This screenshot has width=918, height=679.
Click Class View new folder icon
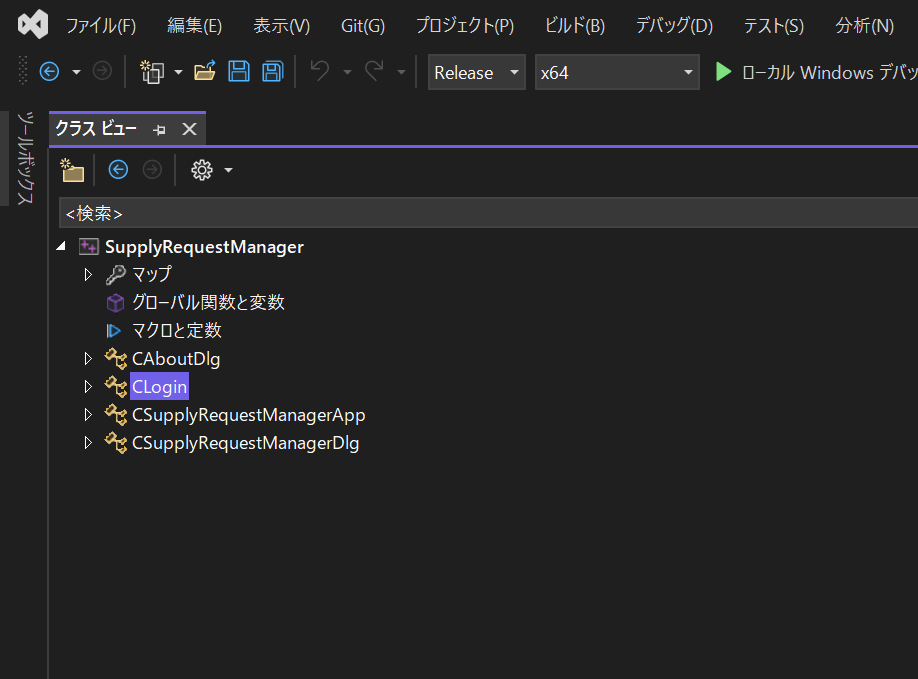point(72,170)
